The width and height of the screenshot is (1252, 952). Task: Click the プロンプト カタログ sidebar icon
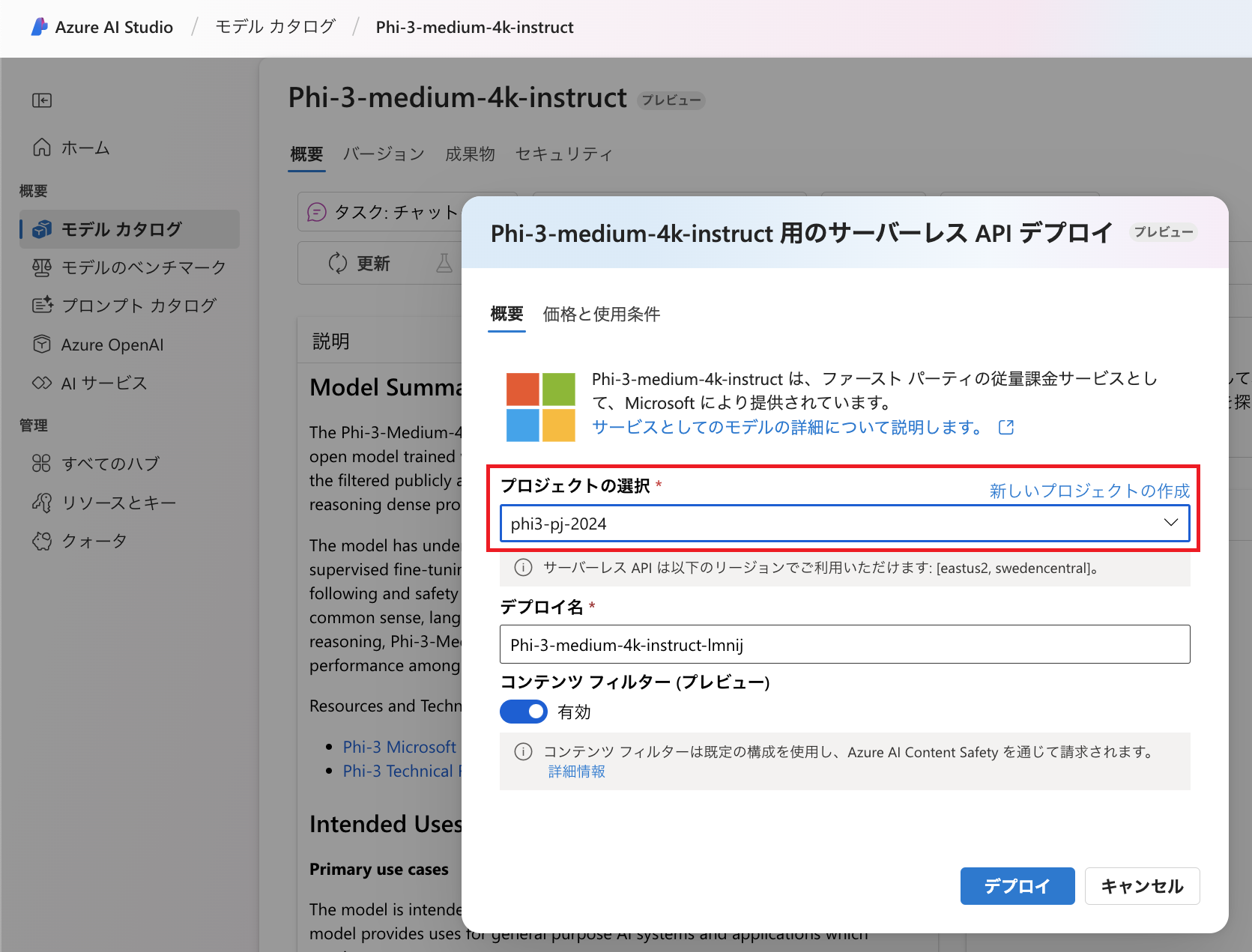[x=42, y=305]
